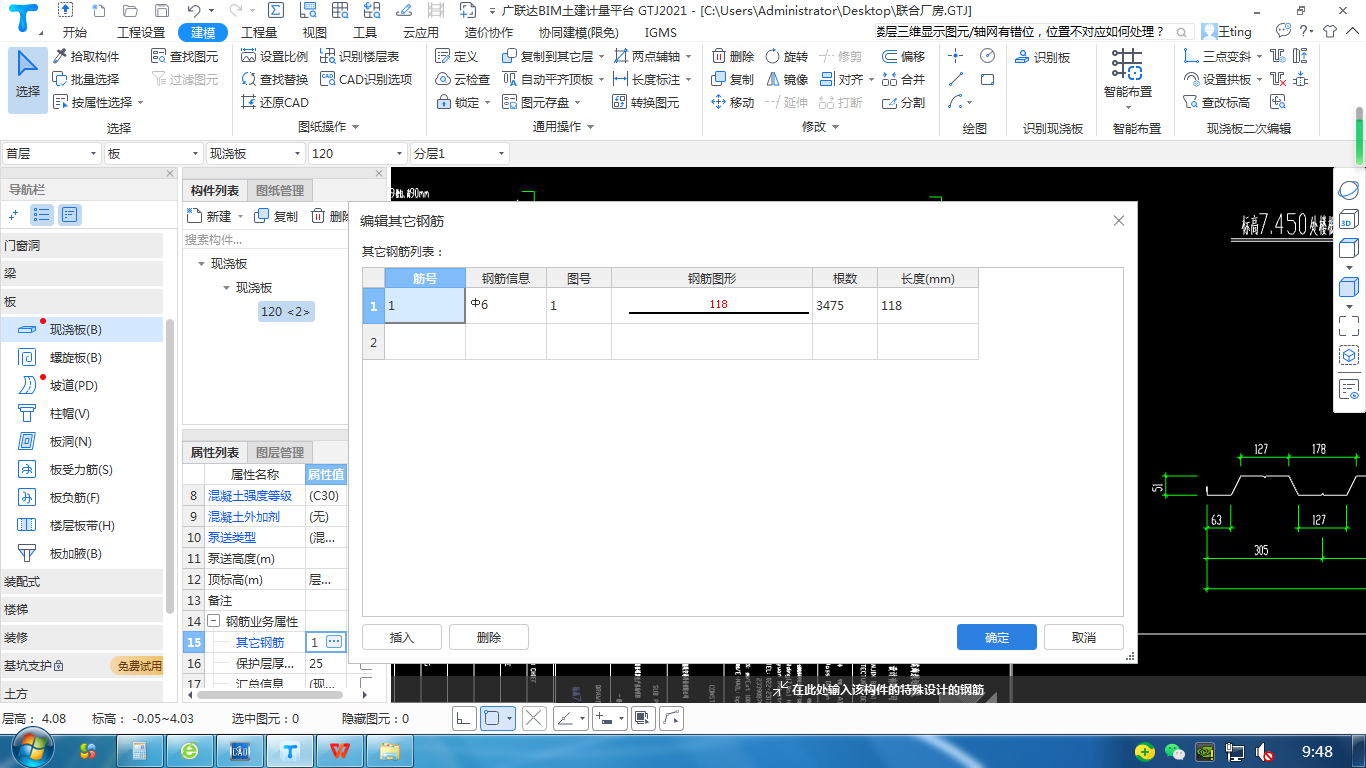Click the 插入 button in dialog

[402, 637]
